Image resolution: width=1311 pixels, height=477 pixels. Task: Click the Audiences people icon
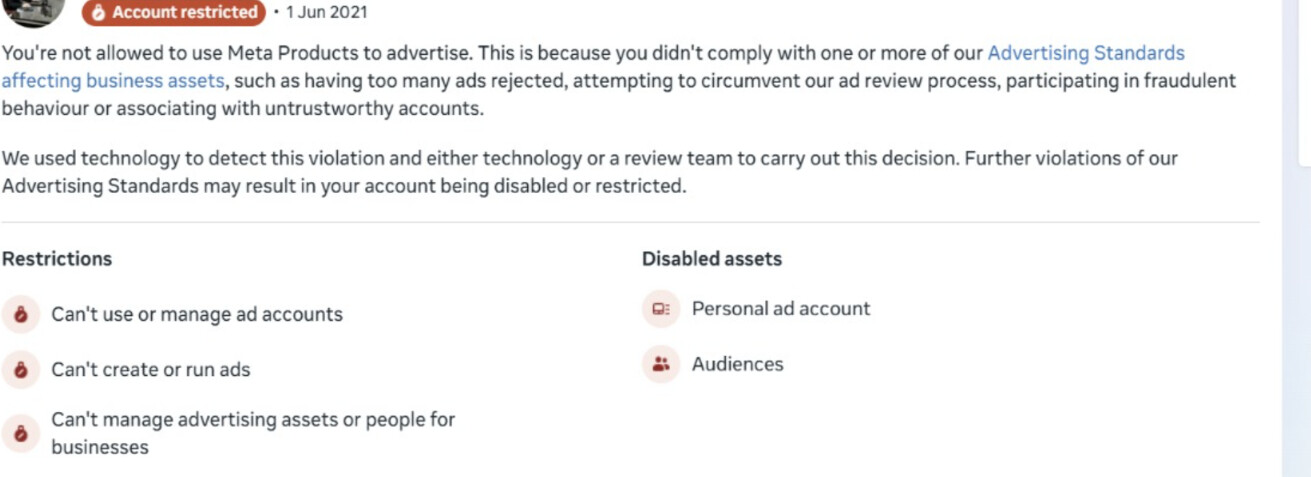(x=660, y=365)
